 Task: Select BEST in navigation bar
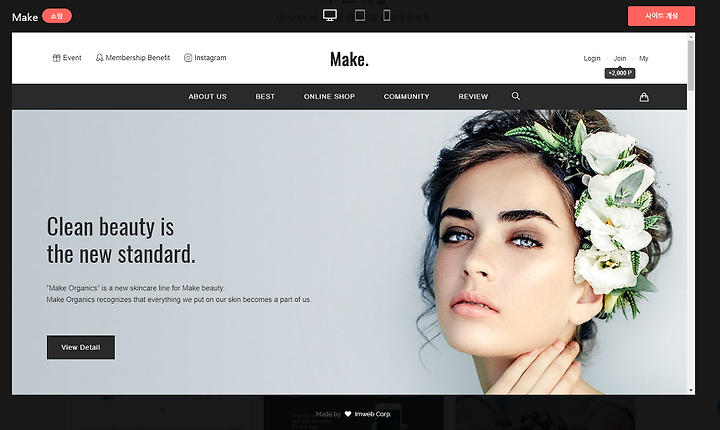[265, 96]
